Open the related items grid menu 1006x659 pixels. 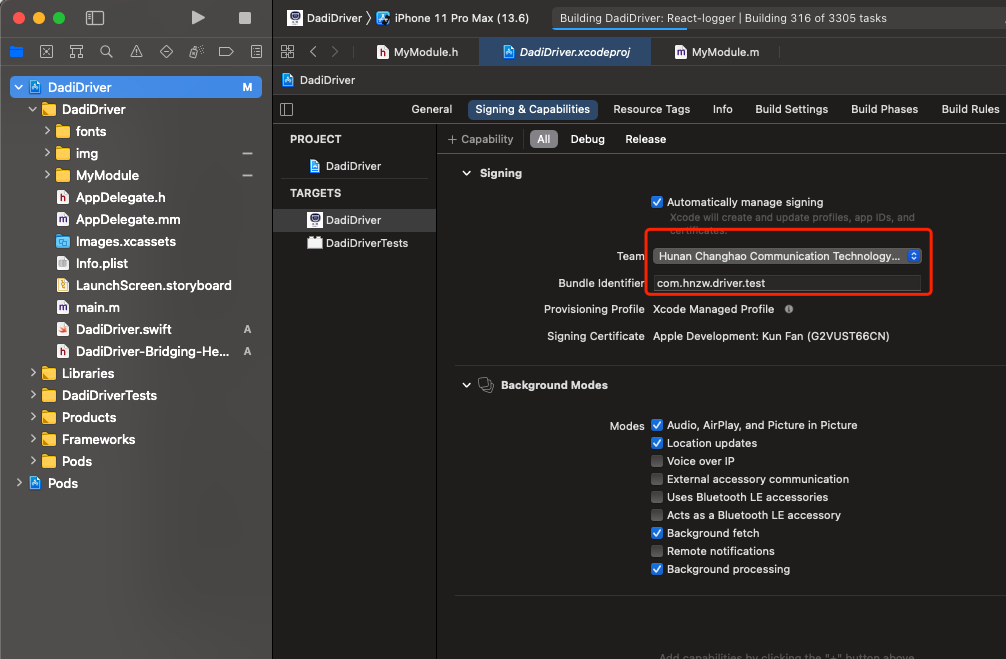(x=287, y=52)
